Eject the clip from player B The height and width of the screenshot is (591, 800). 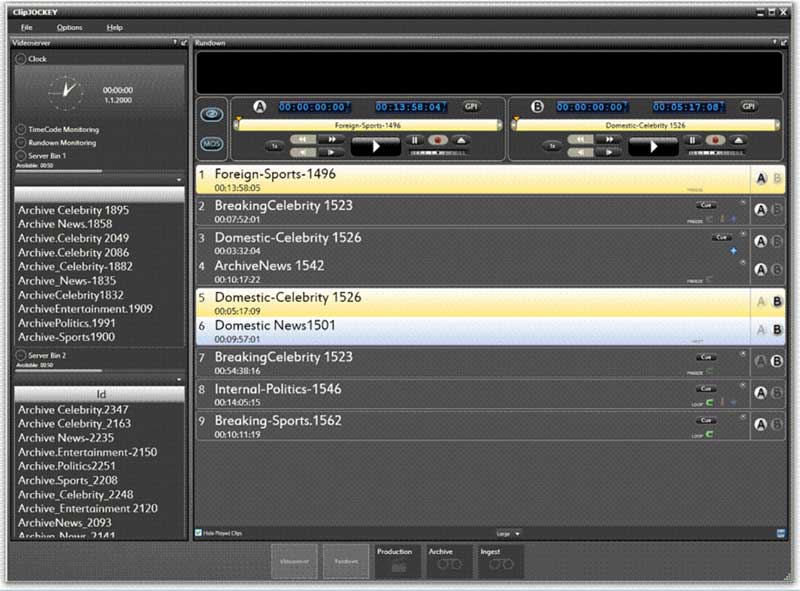(x=736, y=141)
